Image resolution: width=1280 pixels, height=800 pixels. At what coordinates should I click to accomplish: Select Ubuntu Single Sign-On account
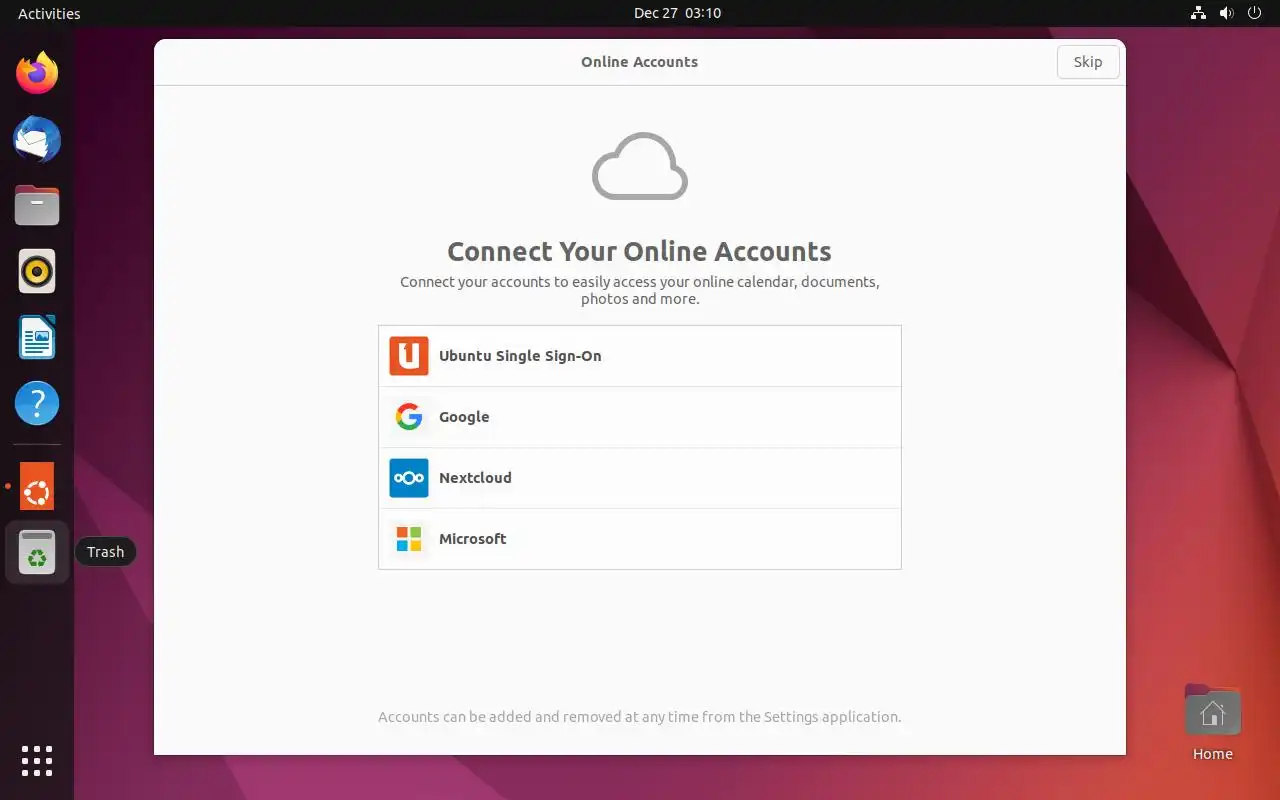(x=640, y=356)
